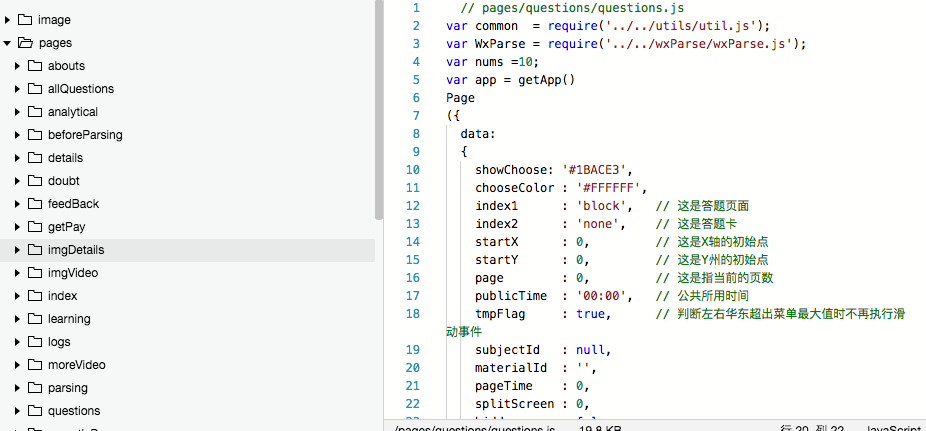Click line number 12 in gutter

pyautogui.click(x=413, y=206)
